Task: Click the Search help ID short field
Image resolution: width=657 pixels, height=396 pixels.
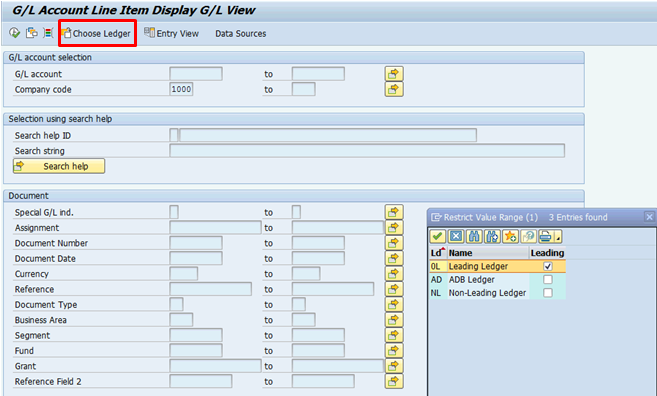Action: coord(174,135)
